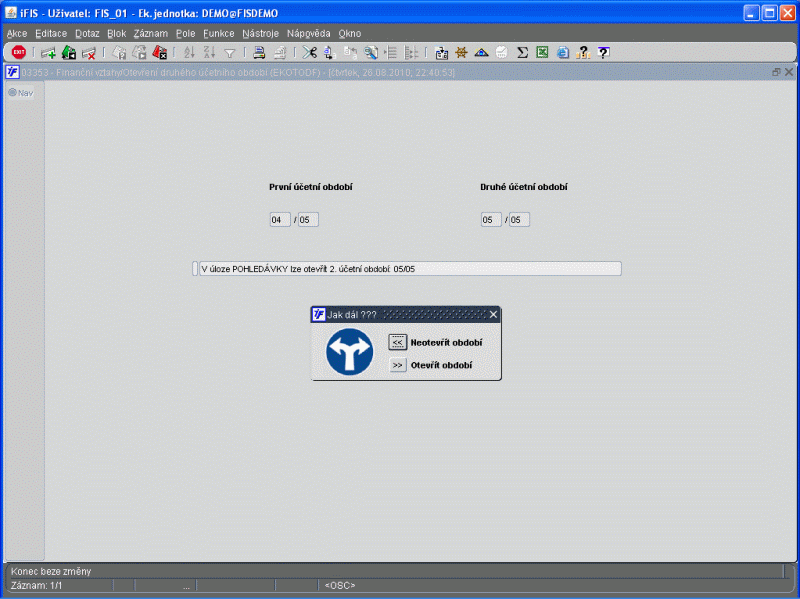Viewport: 800px width, 599px height.
Task: Click the execute query icon with play arrow
Action: pyautogui.click(x=139, y=53)
